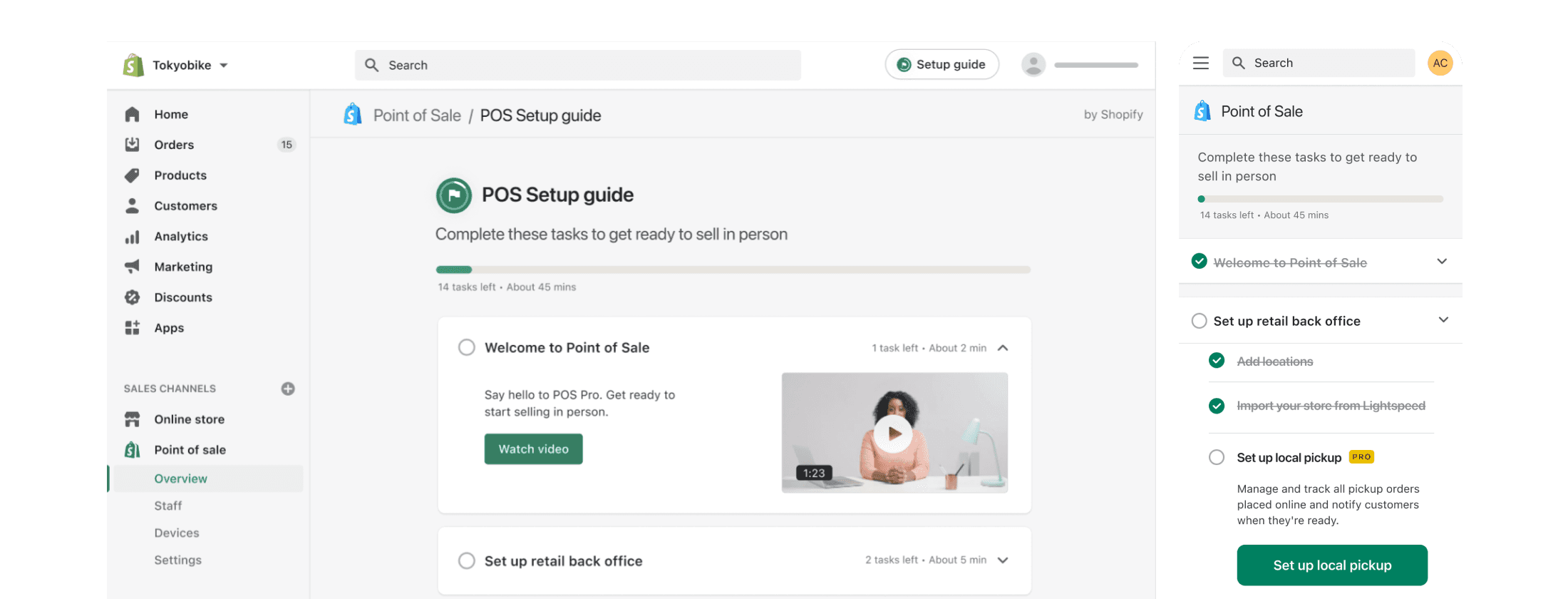This screenshot has height=599, width=1568.
Task: Open the Setup guide button in top bar
Action: coord(942,64)
